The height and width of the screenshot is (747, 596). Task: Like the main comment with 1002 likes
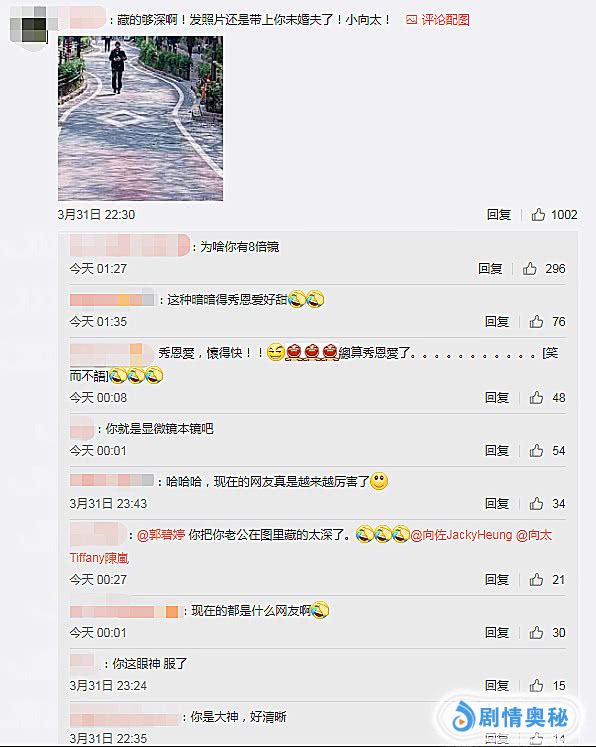pos(538,215)
